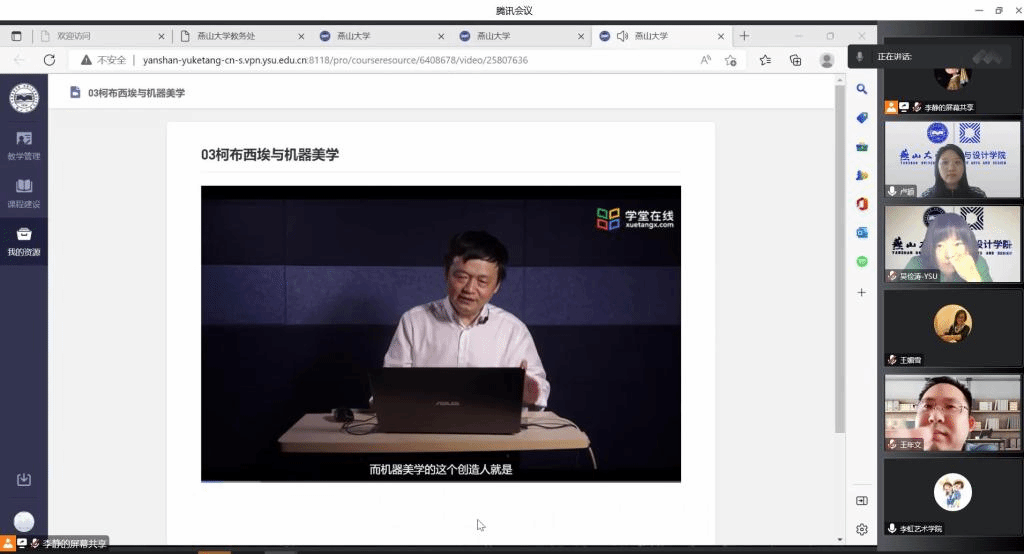Screen dimensions: 1024x554
Task: Click the address bar URL field
Action: tap(400, 60)
